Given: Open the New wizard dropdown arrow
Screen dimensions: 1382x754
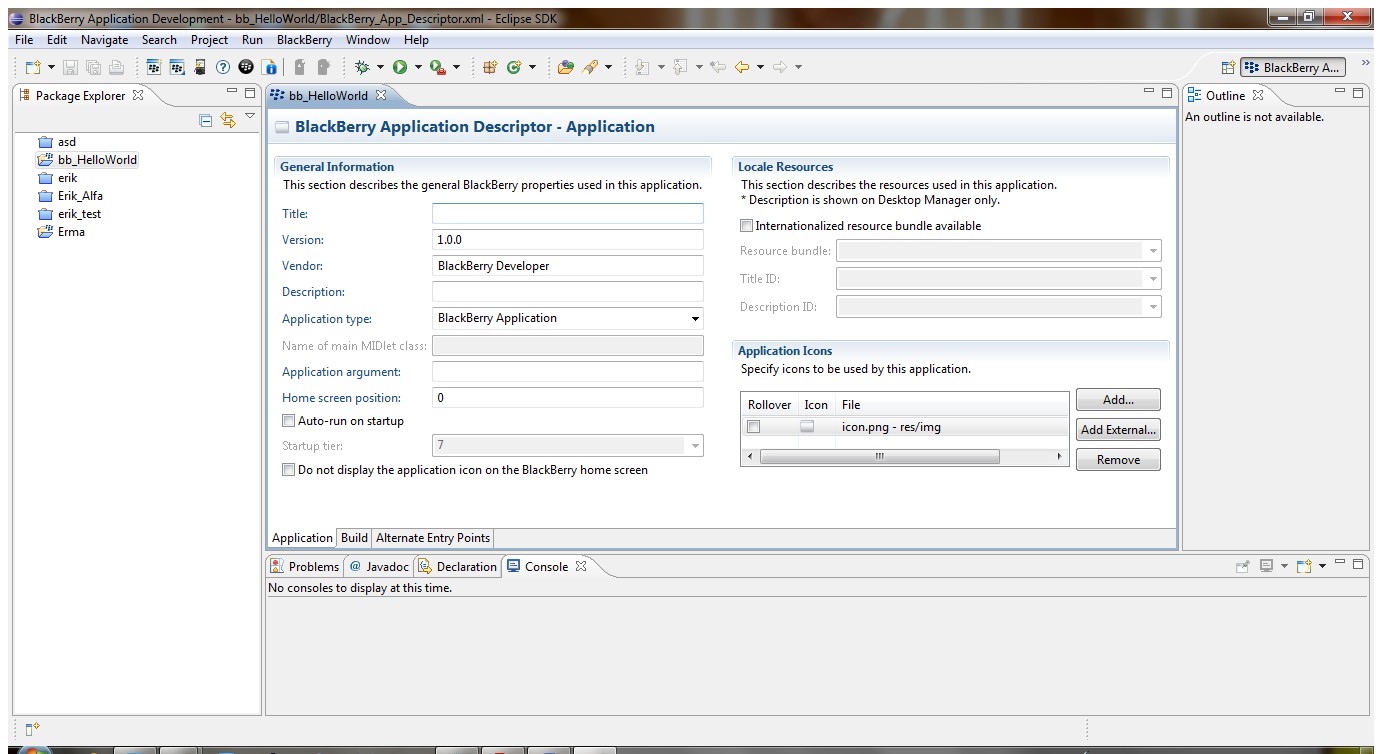Looking at the screenshot, I should [51, 67].
